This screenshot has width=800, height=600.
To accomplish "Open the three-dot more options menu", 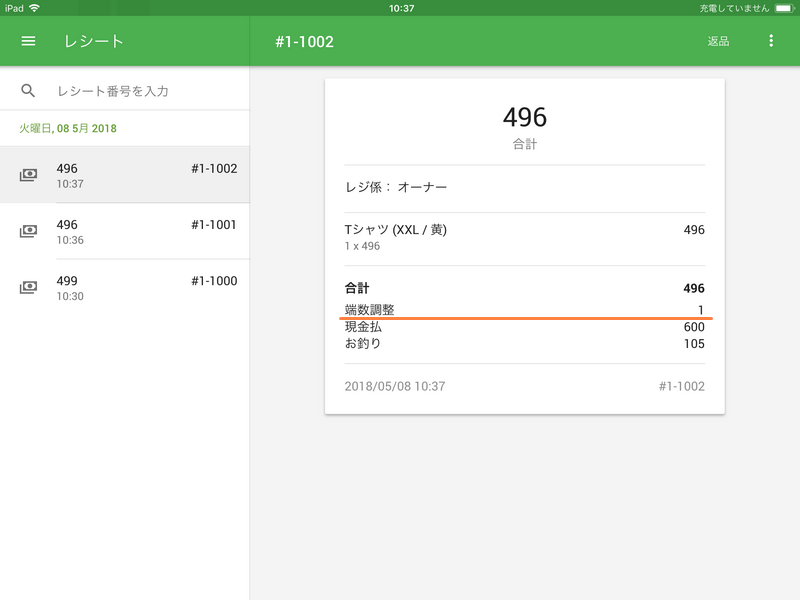I will coord(770,41).
